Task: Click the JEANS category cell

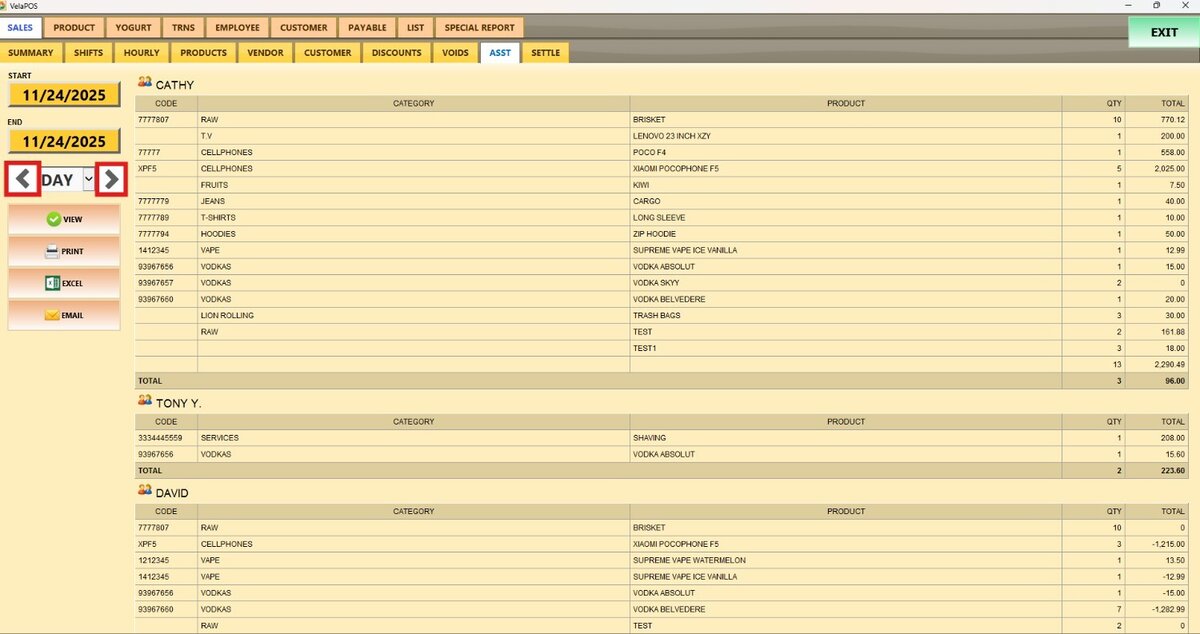Action: pos(414,201)
